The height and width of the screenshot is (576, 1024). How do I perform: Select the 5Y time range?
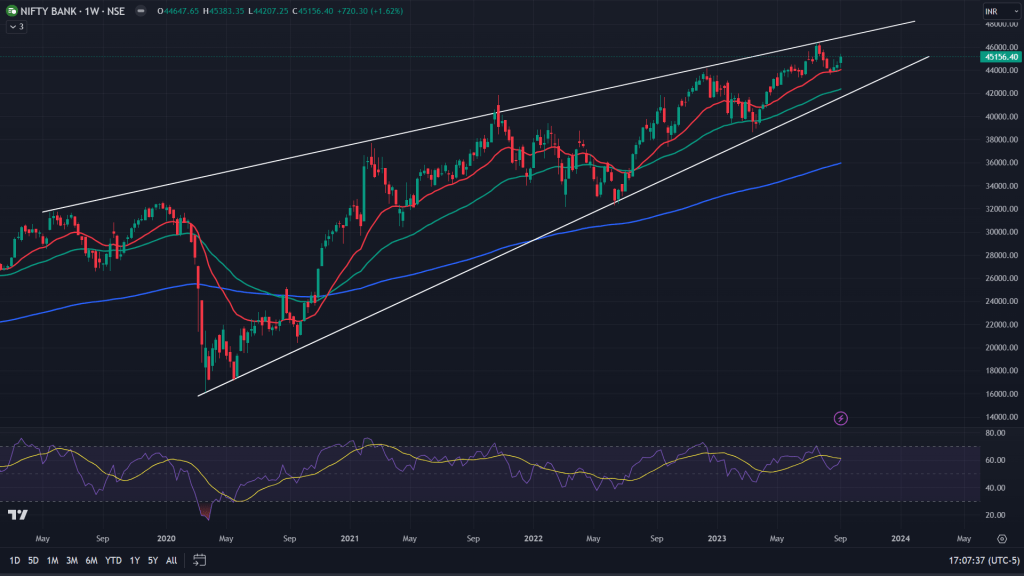click(x=152, y=561)
